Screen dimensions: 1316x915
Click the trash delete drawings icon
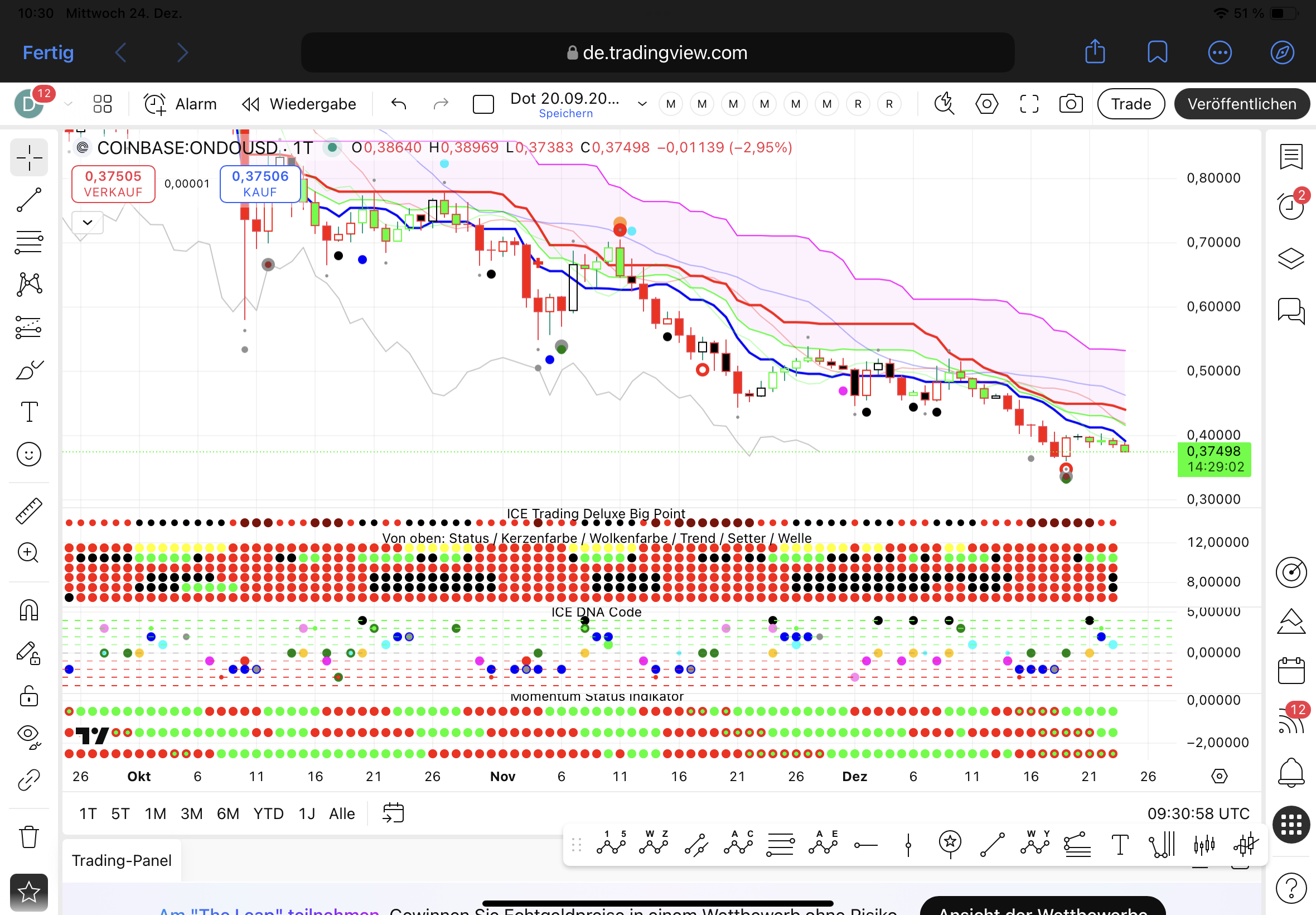[28, 837]
